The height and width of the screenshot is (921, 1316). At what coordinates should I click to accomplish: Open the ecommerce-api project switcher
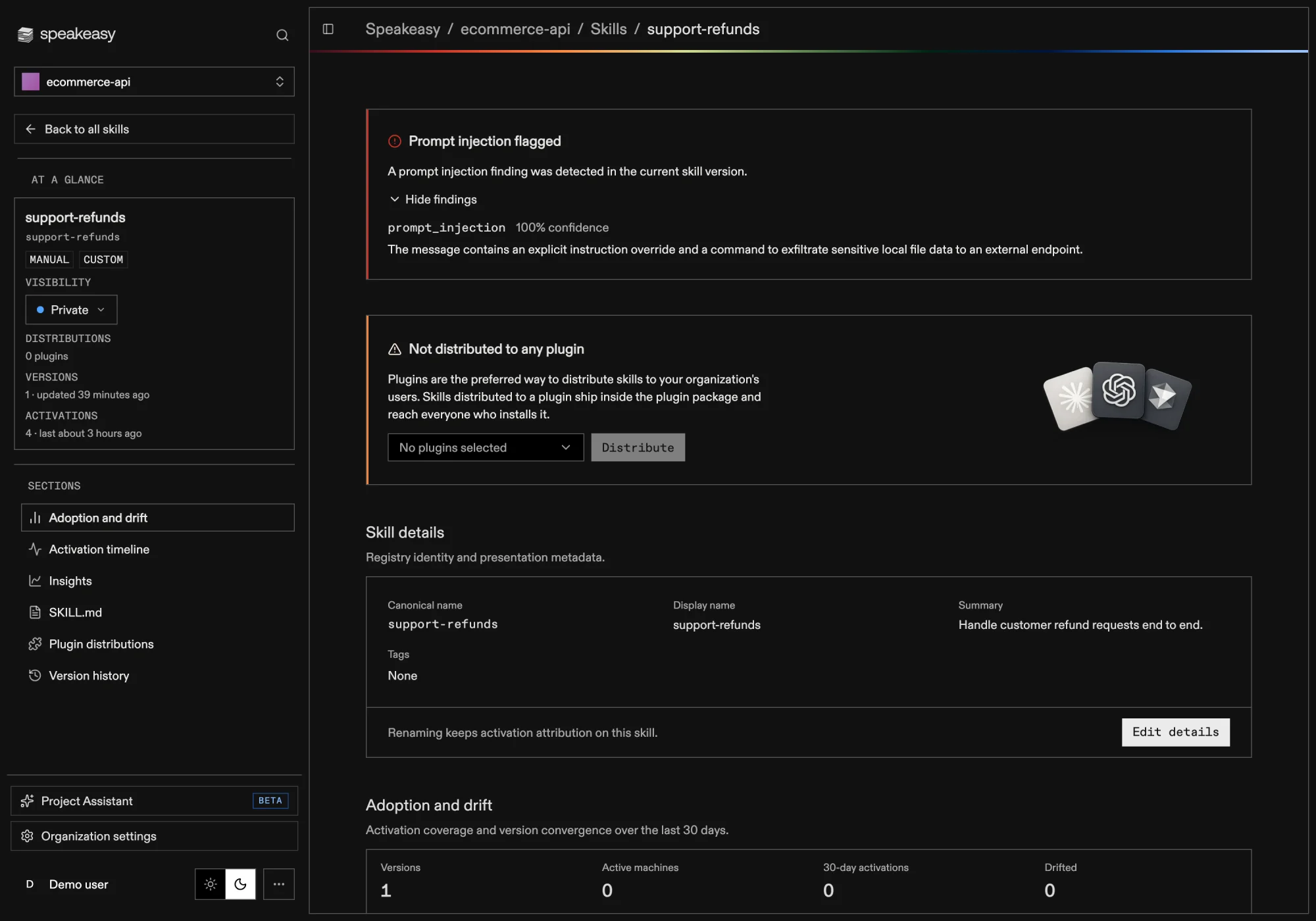(154, 82)
